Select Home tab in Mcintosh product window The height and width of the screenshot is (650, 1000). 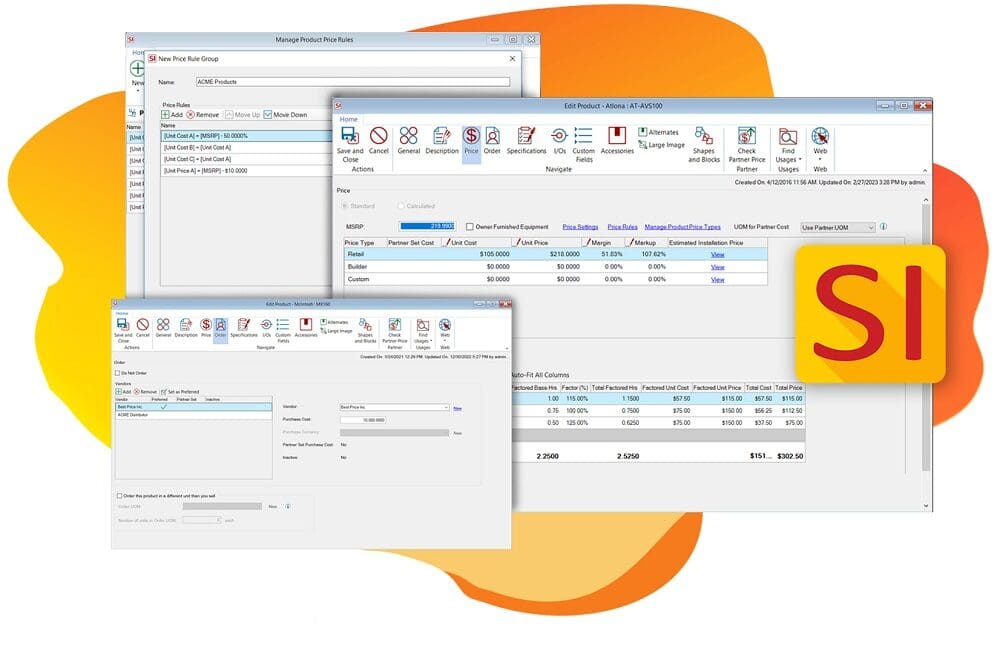(x=122, y=313)
